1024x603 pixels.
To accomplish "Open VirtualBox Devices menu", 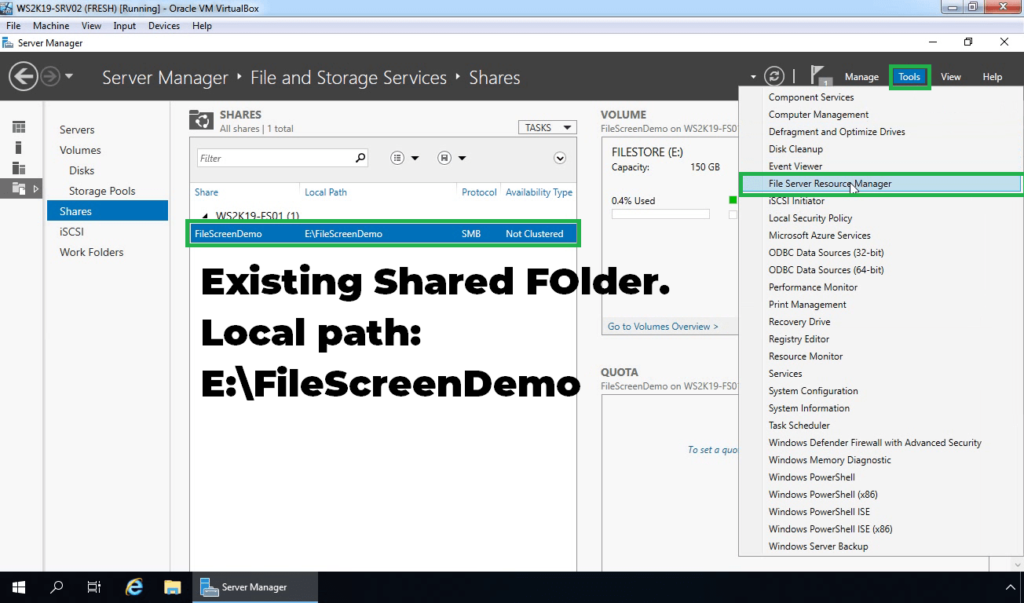I will click(164, 25).
